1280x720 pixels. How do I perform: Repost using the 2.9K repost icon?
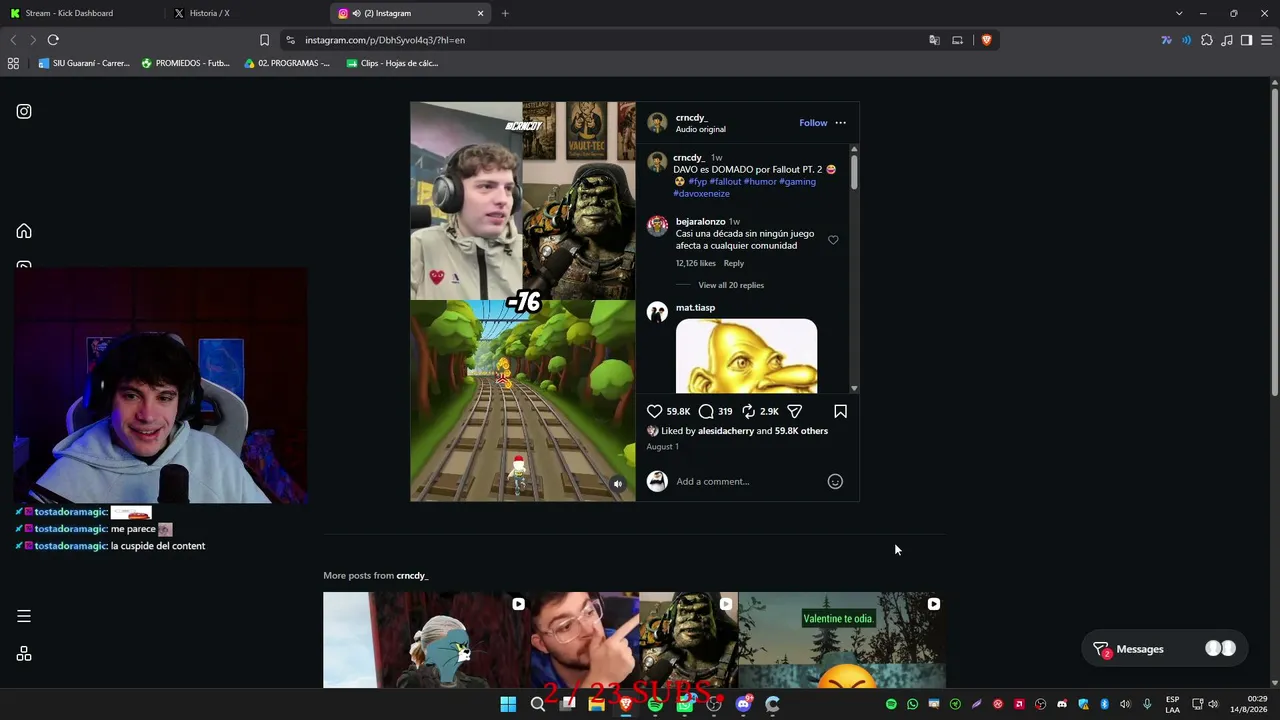click(748, 411)
